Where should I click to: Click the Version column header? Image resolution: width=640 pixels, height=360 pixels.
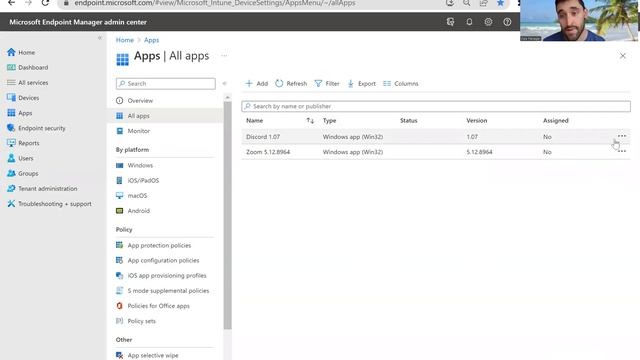click(x=477, y=120)
